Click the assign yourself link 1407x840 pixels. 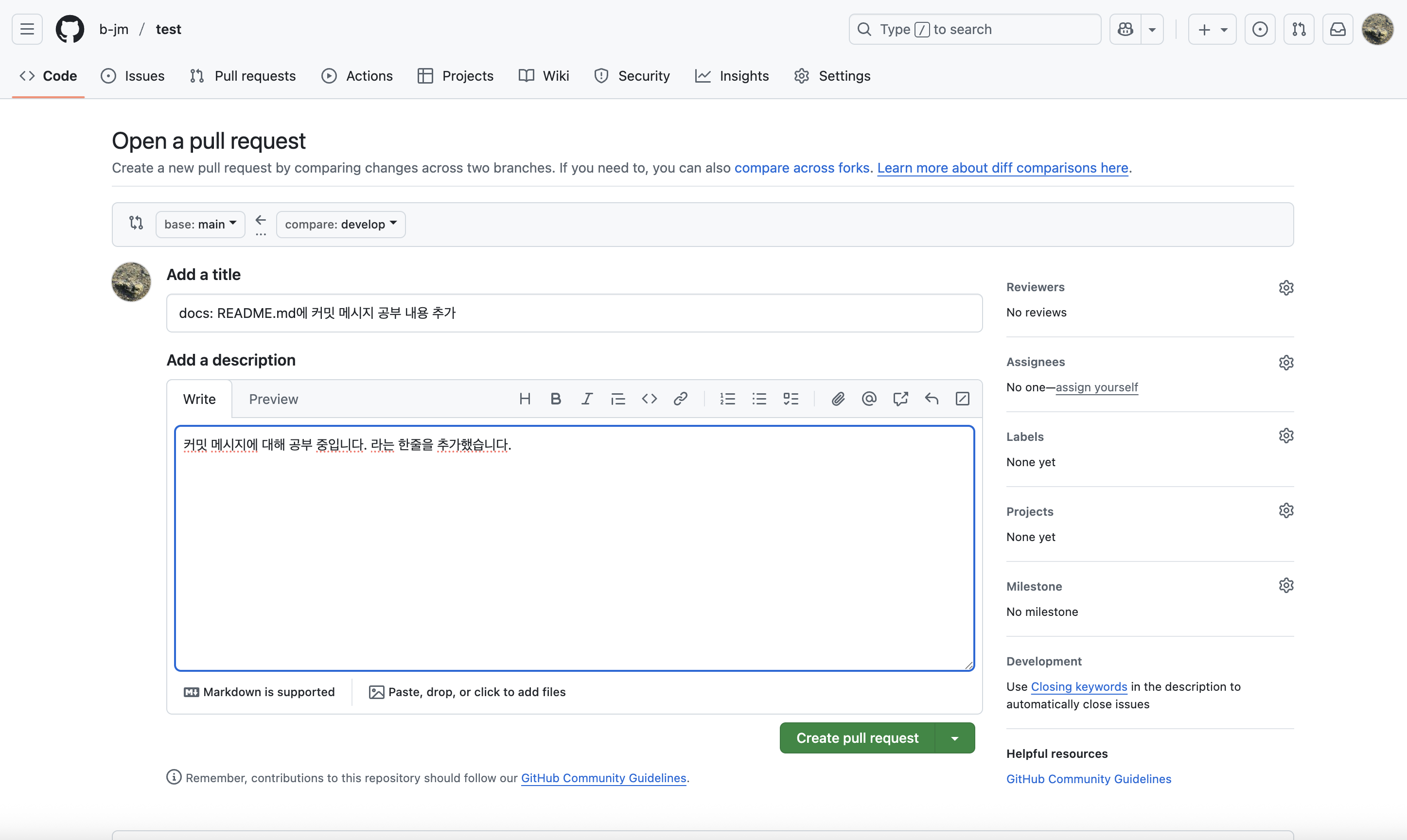click(x=1096, y=387)
